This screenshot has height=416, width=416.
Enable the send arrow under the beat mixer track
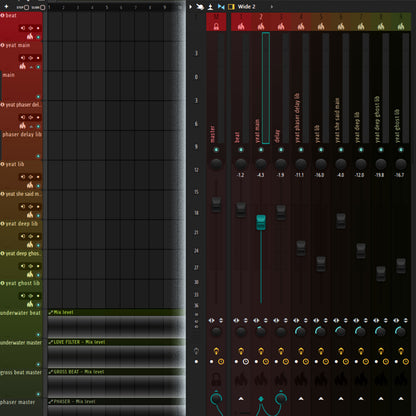(241, 399)
